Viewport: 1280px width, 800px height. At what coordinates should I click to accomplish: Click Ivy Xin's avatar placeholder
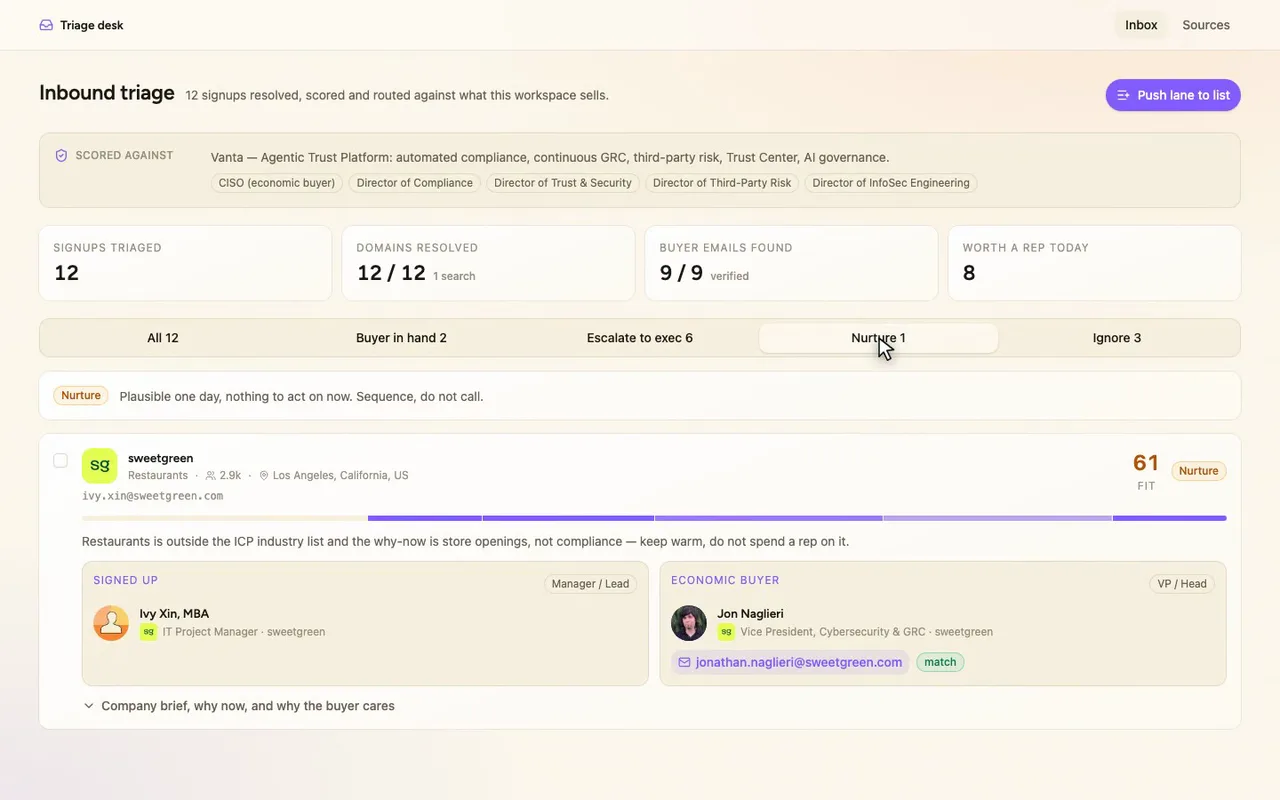[111, 623]
